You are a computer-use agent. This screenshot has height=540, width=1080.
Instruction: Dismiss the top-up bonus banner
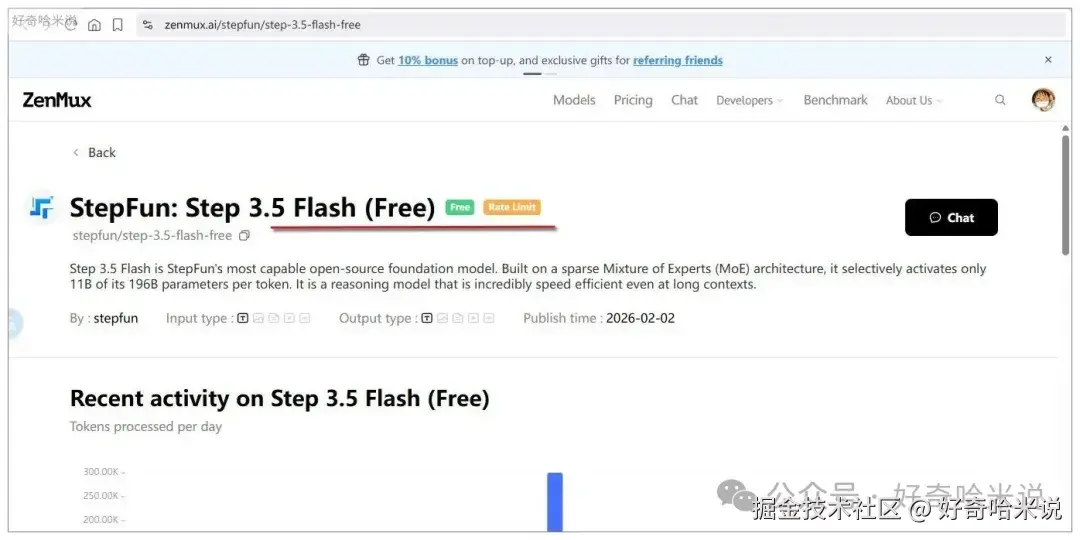(x=1048, y=60)
